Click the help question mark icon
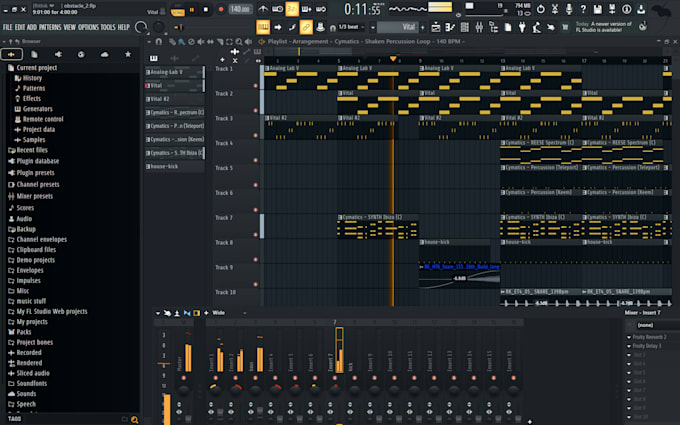Screen dimensions: 680x425 [583, 9]
